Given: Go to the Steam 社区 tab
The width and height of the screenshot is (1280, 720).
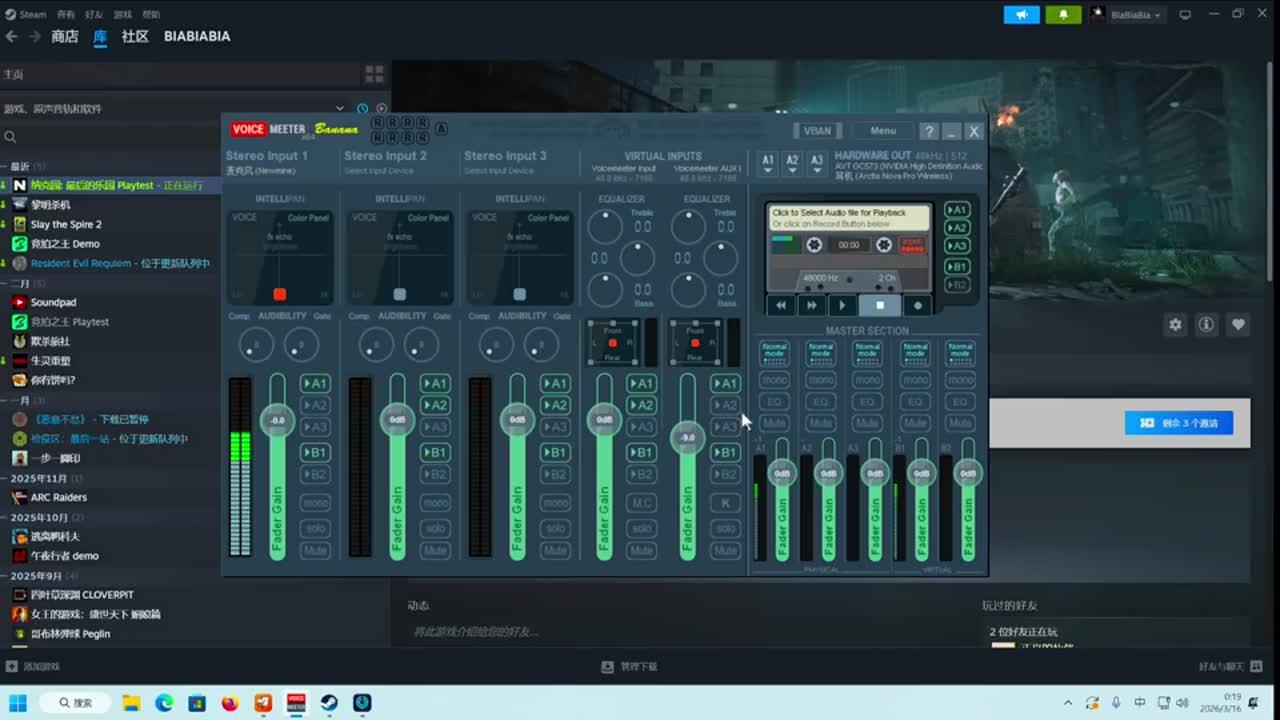Looking at the screenshot, I should (x=135, y=36).
